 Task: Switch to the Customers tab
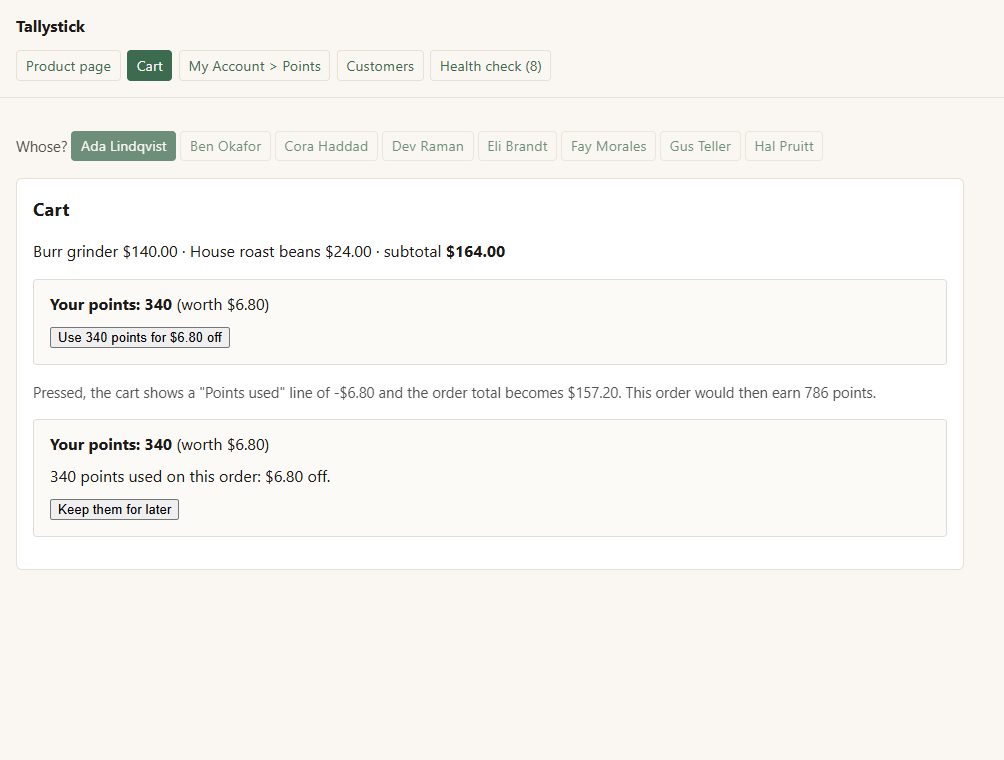click(x=380, y=66)
